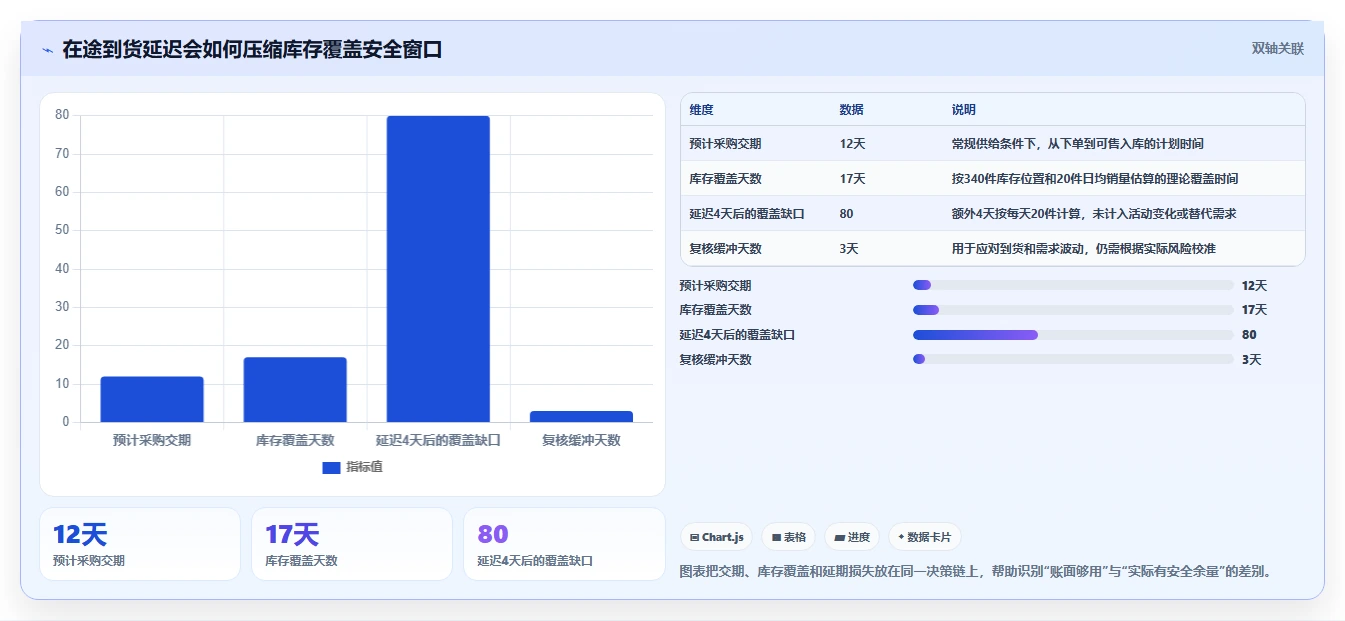The image size is (1345, 621).
Task: Click the 17天 value beside progress bar
Action: coord(1254,310)
